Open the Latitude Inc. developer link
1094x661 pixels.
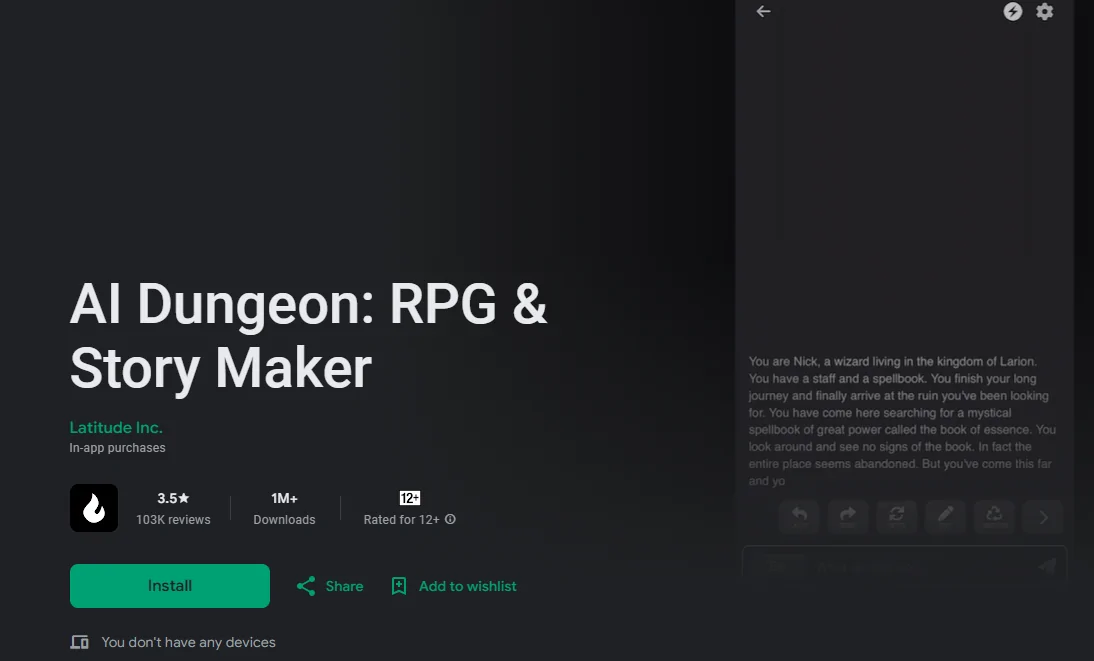(116, 427)
